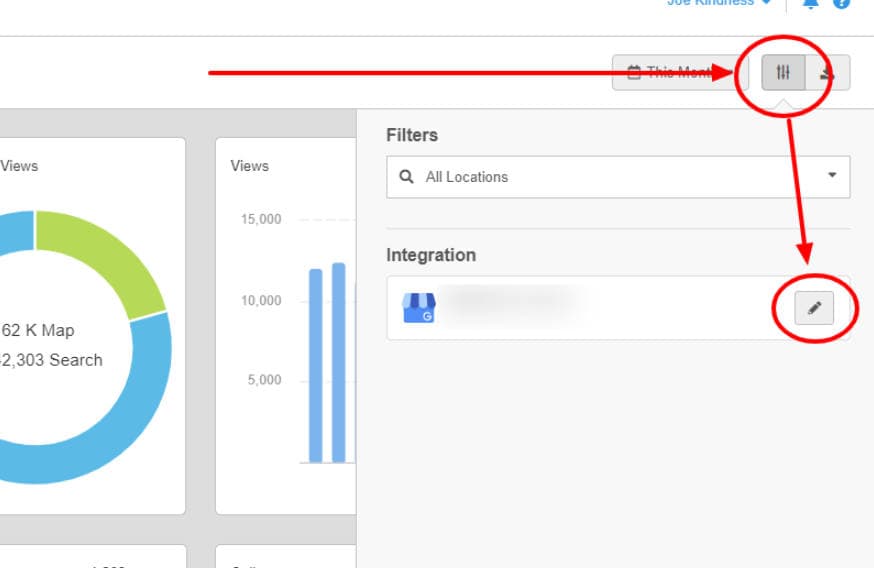The image size is (874, 568).
Task: Click the first blue bar in Views chart
Action: [x=316, y=365]
